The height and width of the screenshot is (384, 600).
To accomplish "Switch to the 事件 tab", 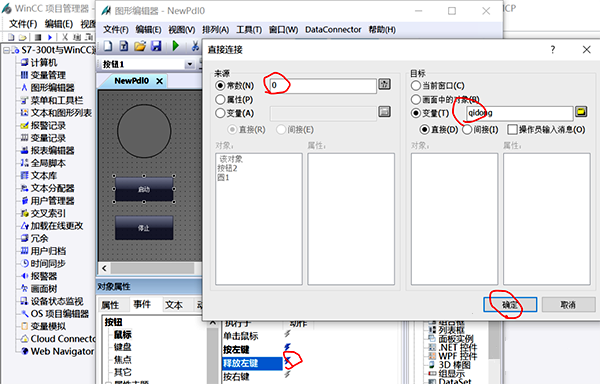I will coord(142,304).
